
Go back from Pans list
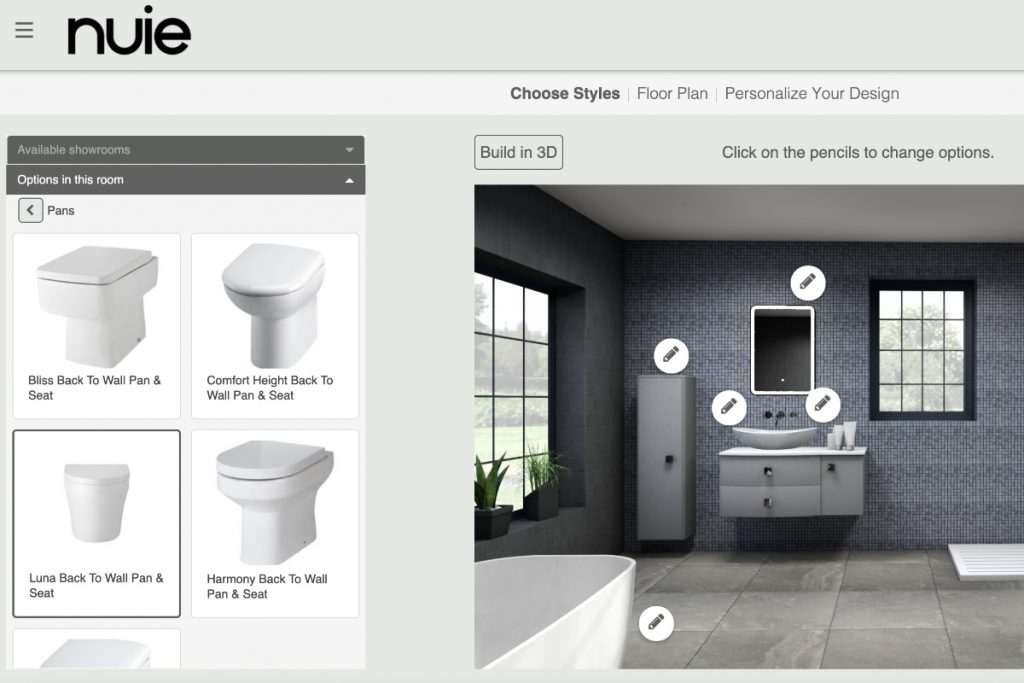(30, 210)
